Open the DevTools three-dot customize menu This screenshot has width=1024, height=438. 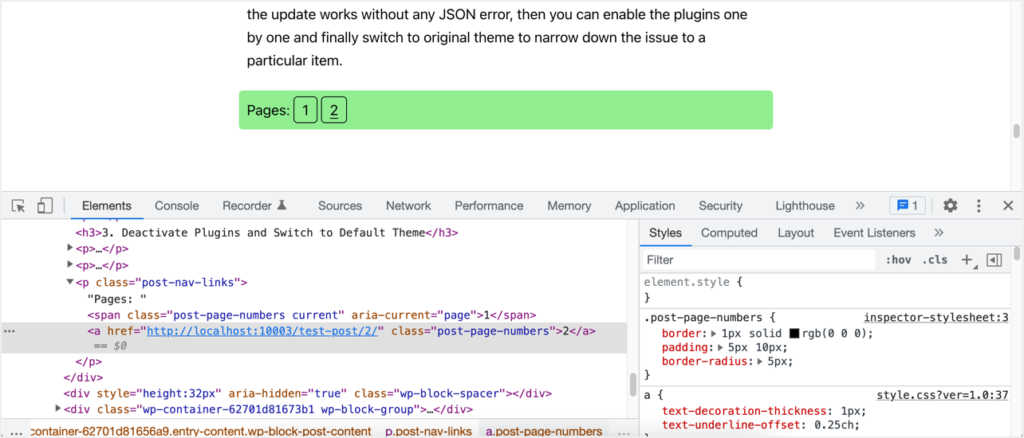pos(979,206)
